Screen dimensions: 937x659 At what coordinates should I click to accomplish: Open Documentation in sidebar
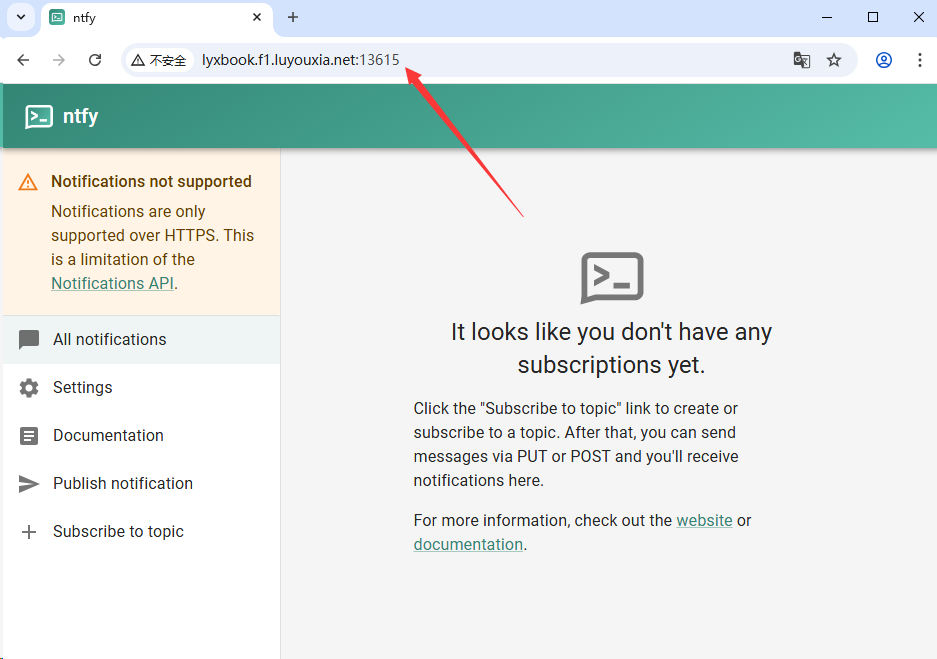pos(142,436)
